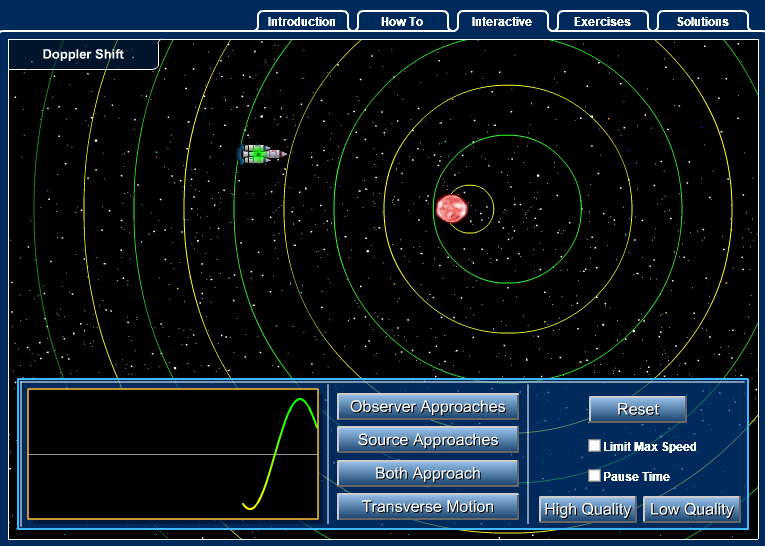Click the Doppler Shift title label
Image resolution: width=765 pixels, height=546 pixels.
(83, 54)
